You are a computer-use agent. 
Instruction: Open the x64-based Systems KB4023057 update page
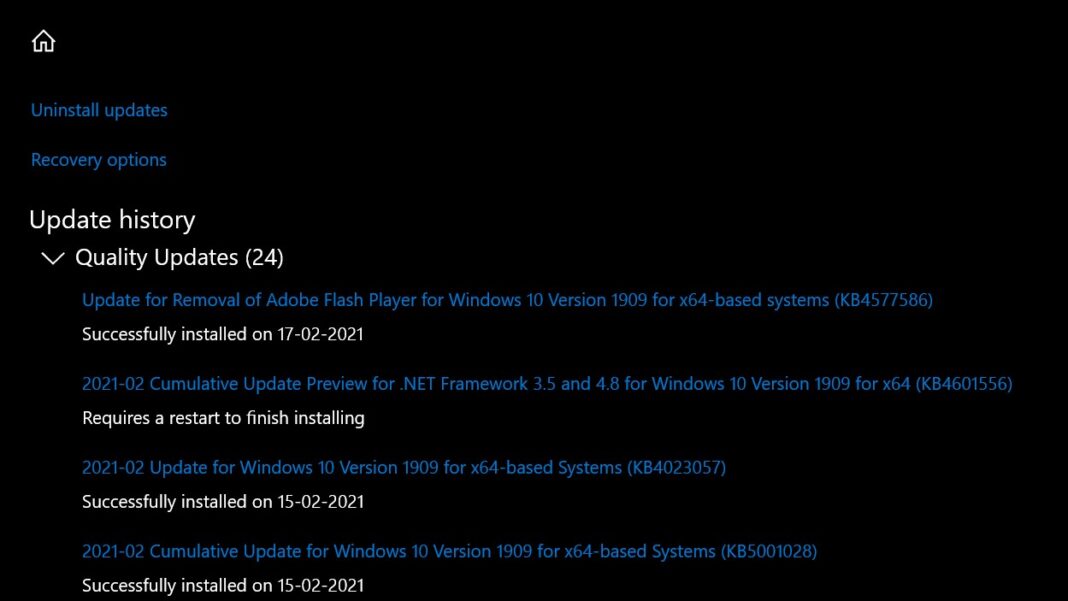[x=404, y=467]
